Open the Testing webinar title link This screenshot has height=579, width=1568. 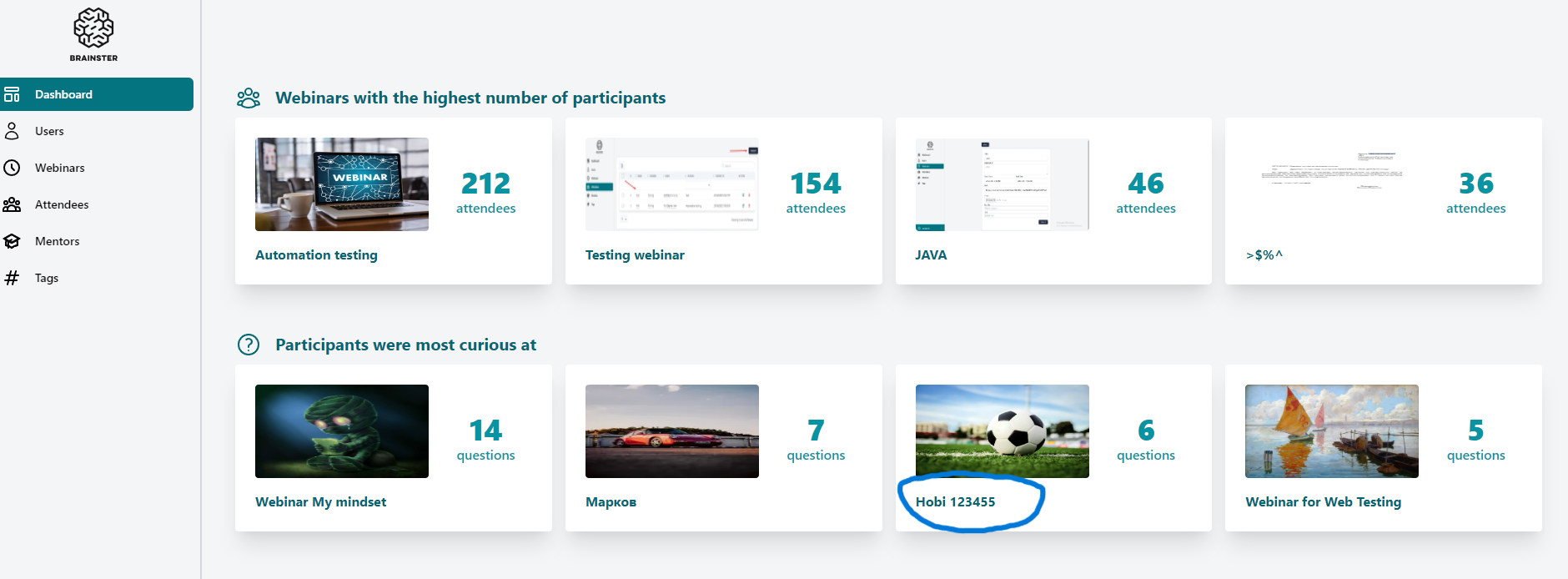[635, 255]
